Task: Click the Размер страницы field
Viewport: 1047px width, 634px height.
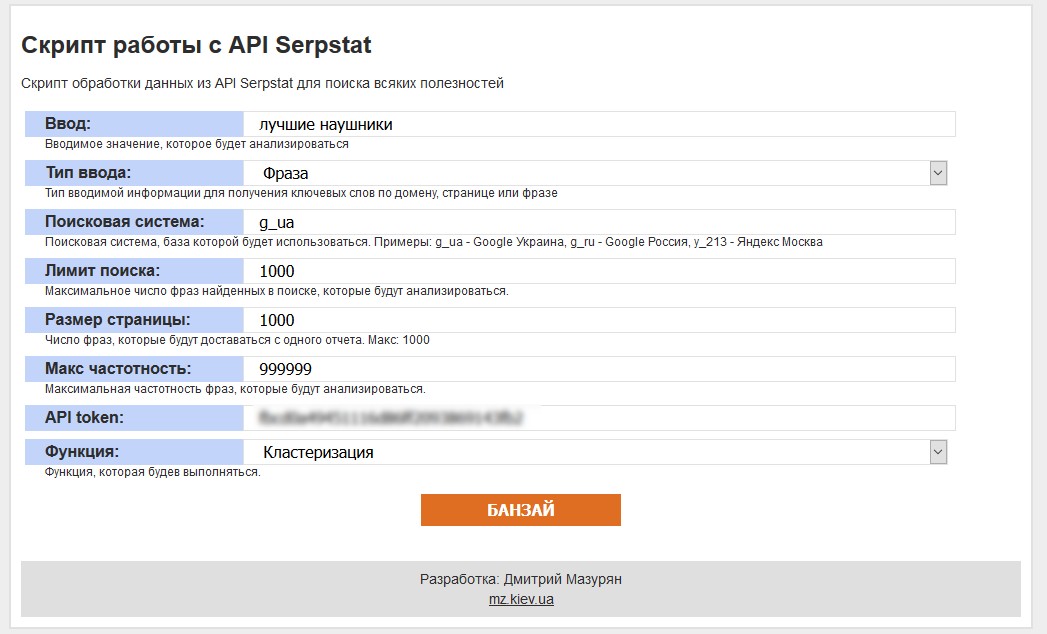Action: pos(599,320)
